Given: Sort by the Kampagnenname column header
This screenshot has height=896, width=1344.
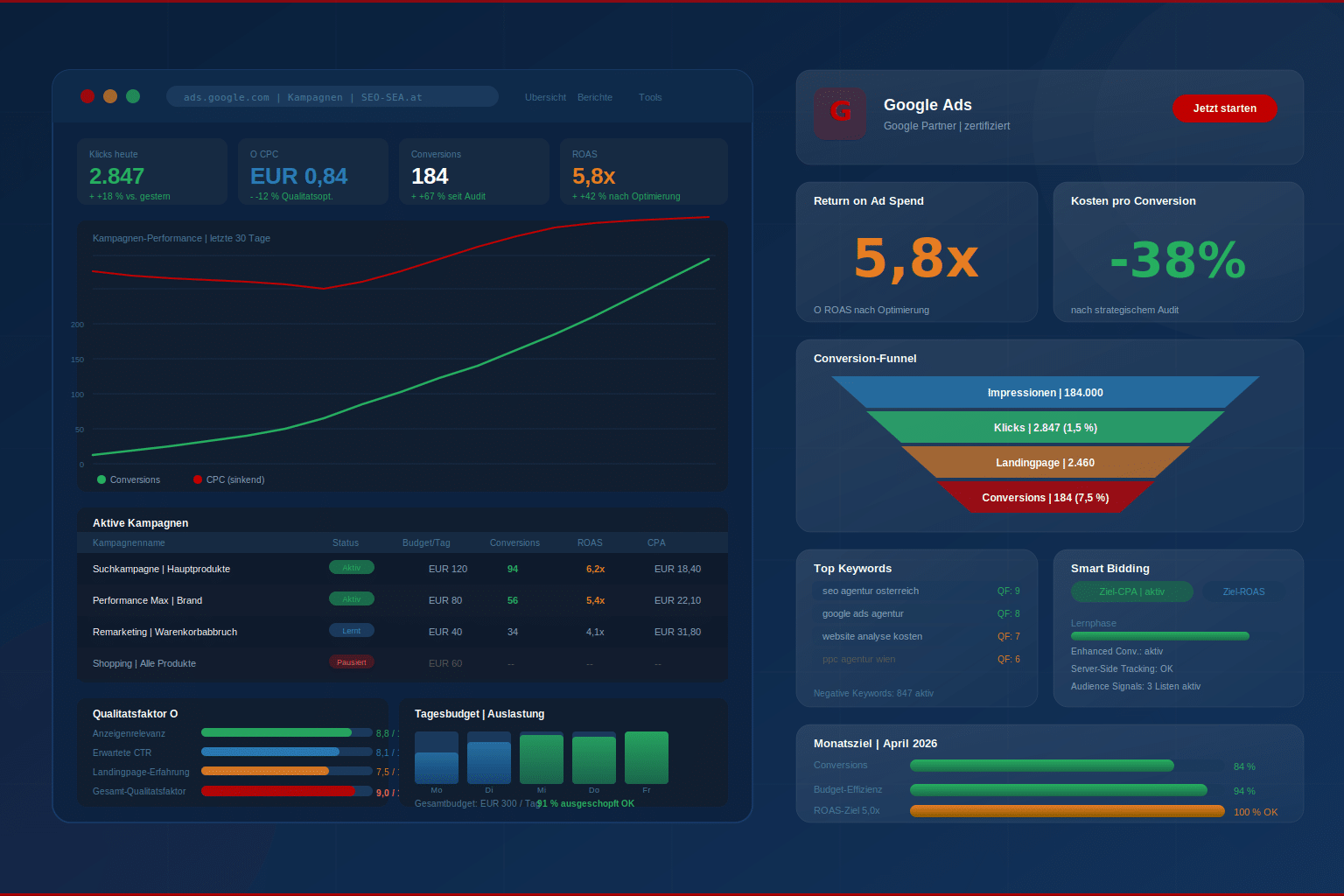Looking at the screenshot, I should (129, 542).
